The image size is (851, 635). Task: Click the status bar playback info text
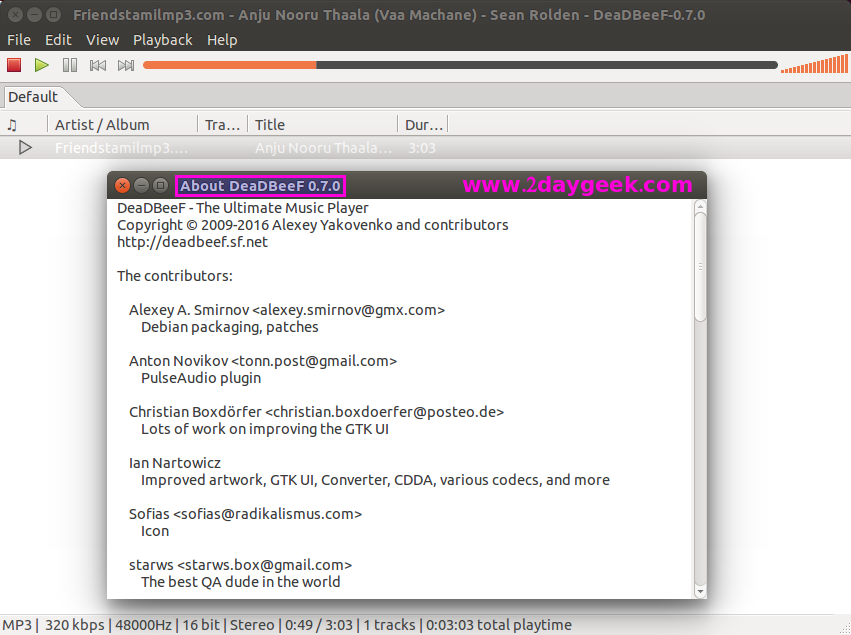287,625
